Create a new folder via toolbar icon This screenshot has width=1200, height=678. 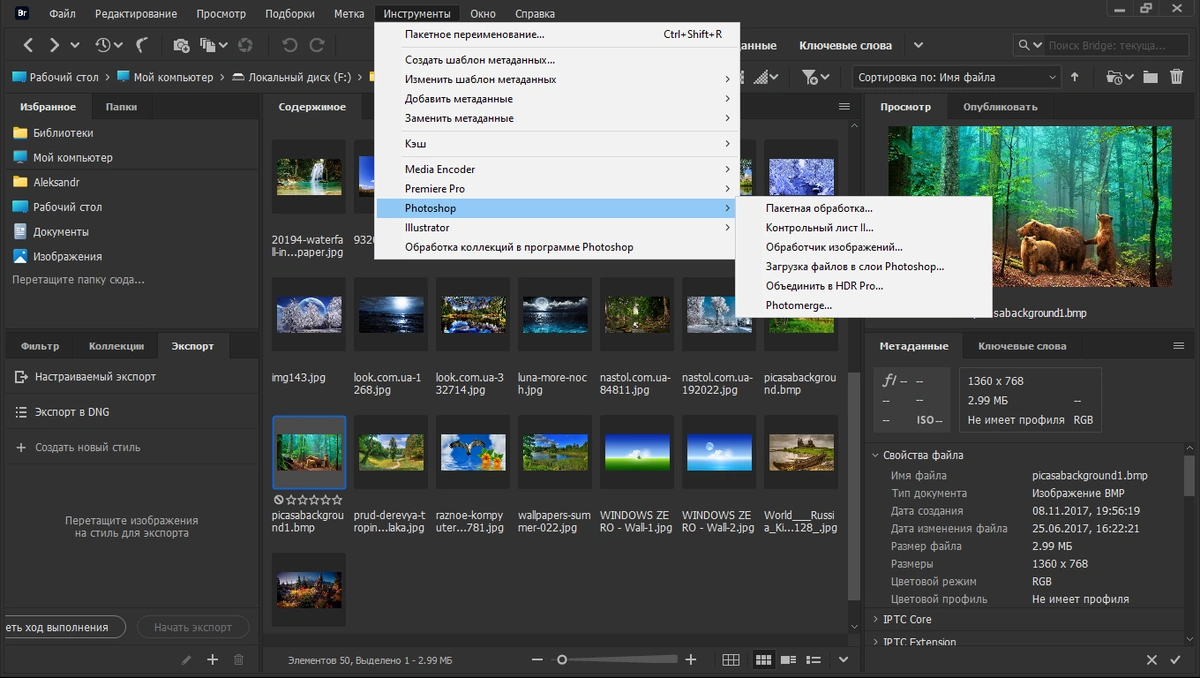[1150, 77]
